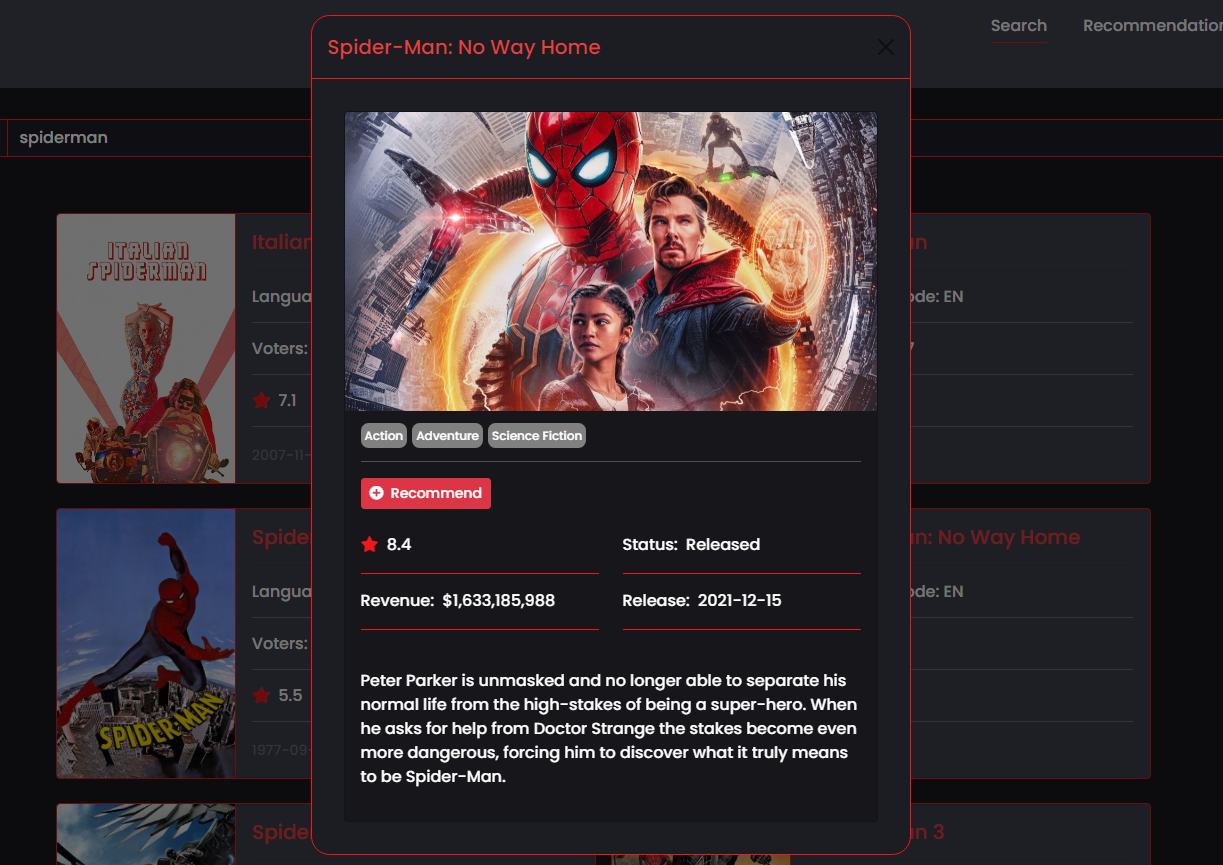Open the Recommendations tab
This screenshot has width=1223, height=865.
(x=1153, y=26)
